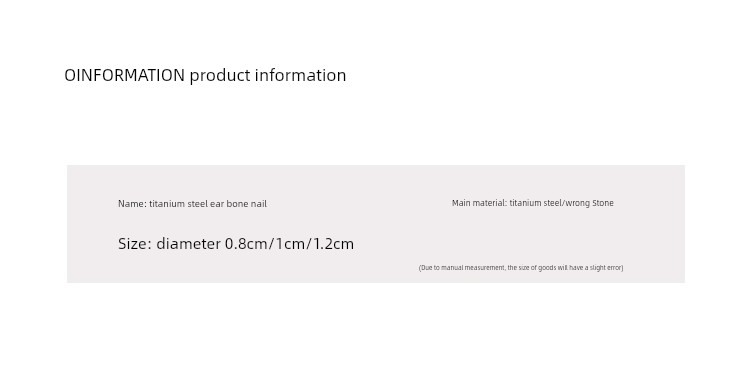Click the 'Size:' label
This screenshot has height=380, width=750.
135,244
